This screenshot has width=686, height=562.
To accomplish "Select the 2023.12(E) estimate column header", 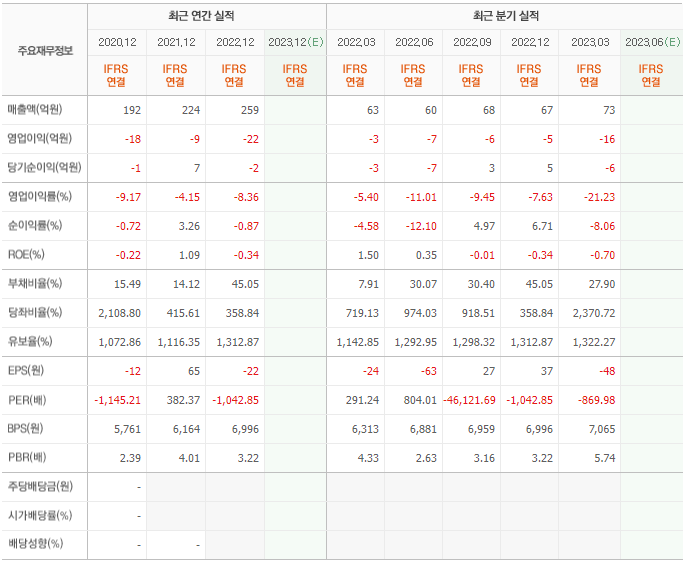I will tap(296, 42).
